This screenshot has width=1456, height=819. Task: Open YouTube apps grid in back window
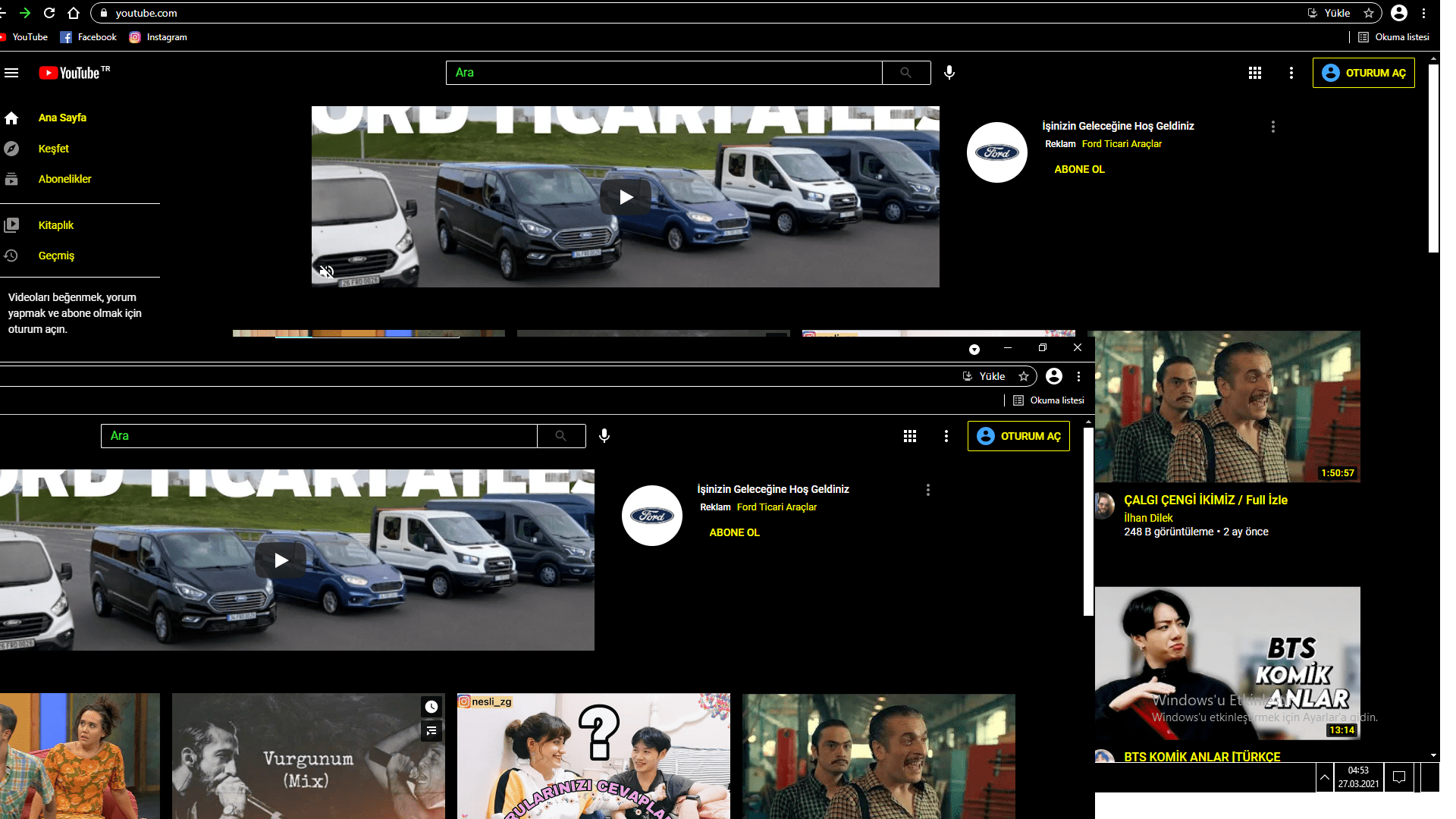(1255, 73)
